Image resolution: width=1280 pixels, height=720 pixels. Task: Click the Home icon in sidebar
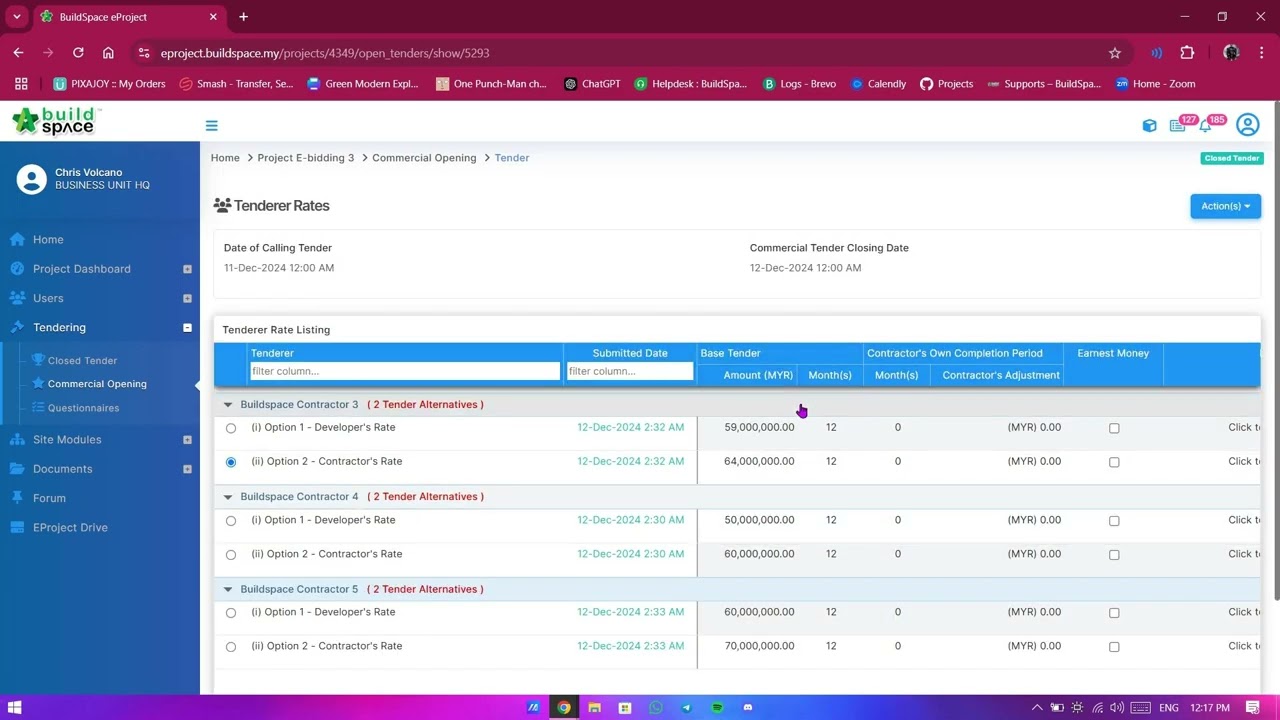17,240
